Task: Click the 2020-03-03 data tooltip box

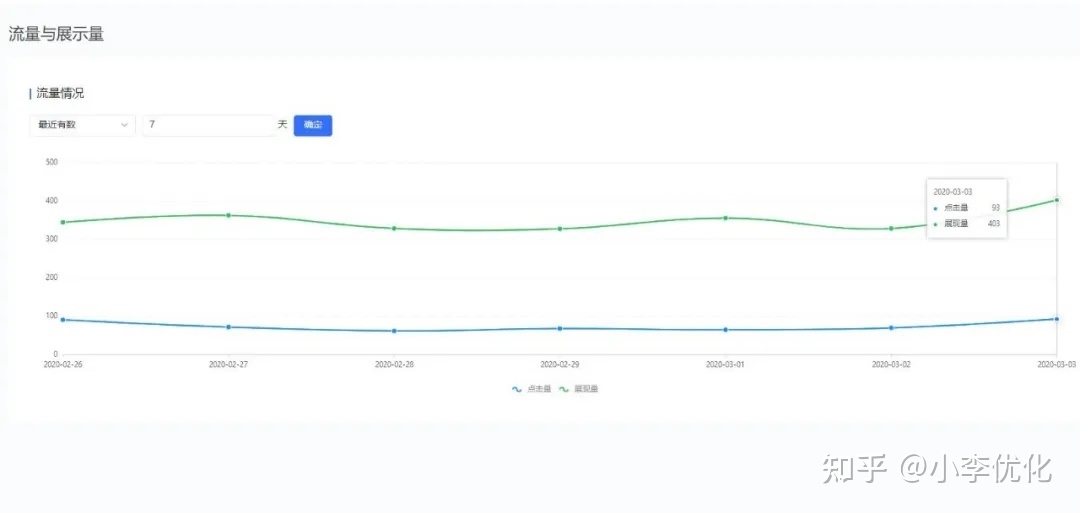Action: pyautogui.click(x=965, y=208)
